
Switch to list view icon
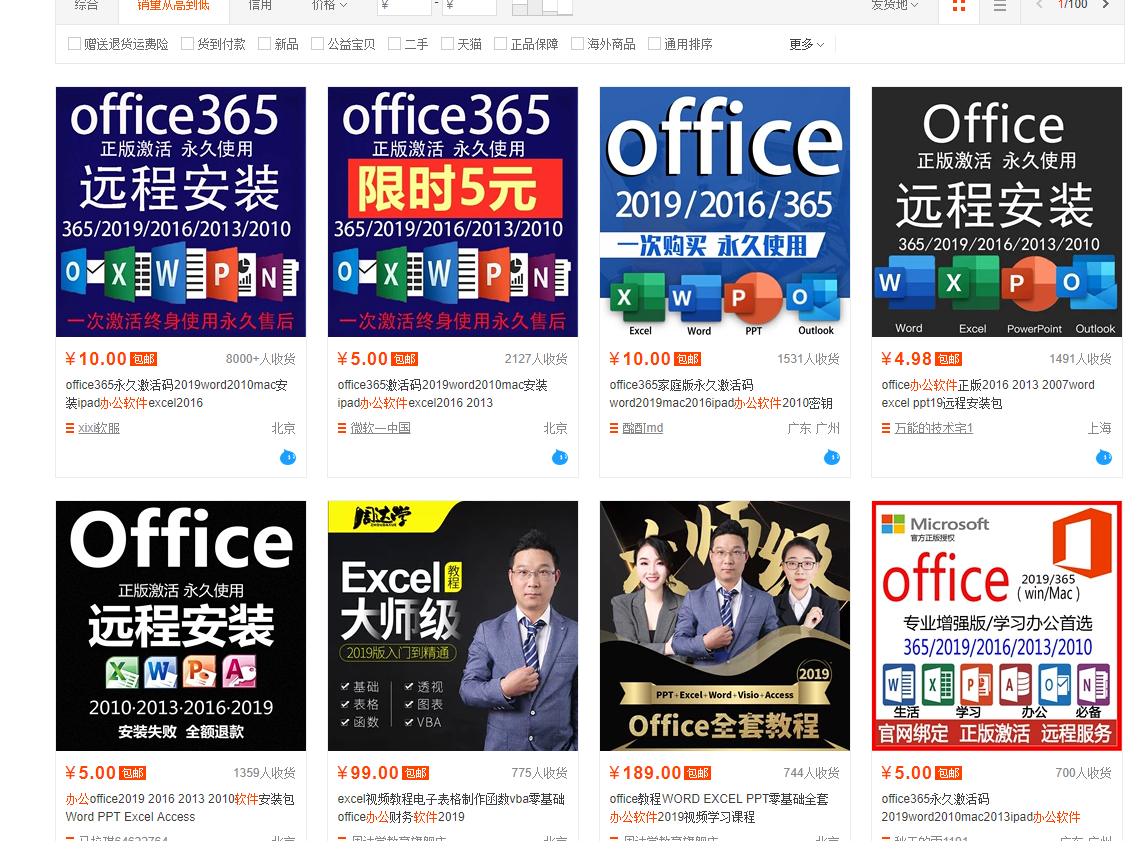pyautogui.click(x=1000, y=5)
